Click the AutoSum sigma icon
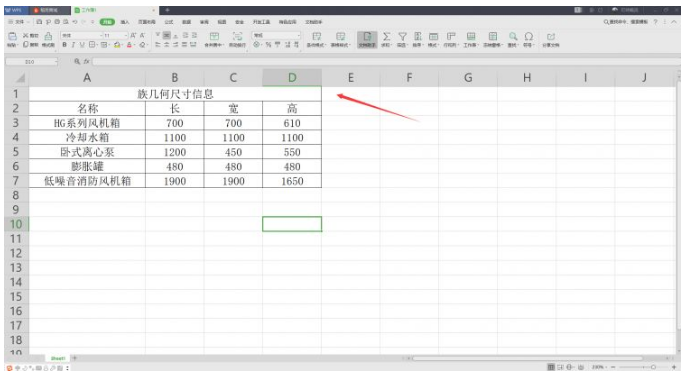 (386, 37)
